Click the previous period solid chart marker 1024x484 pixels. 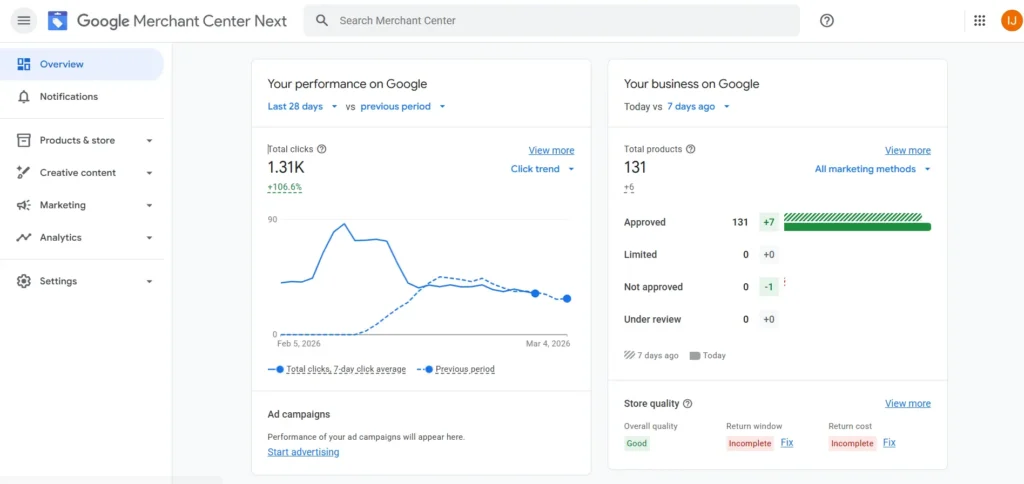coord(535,293)
